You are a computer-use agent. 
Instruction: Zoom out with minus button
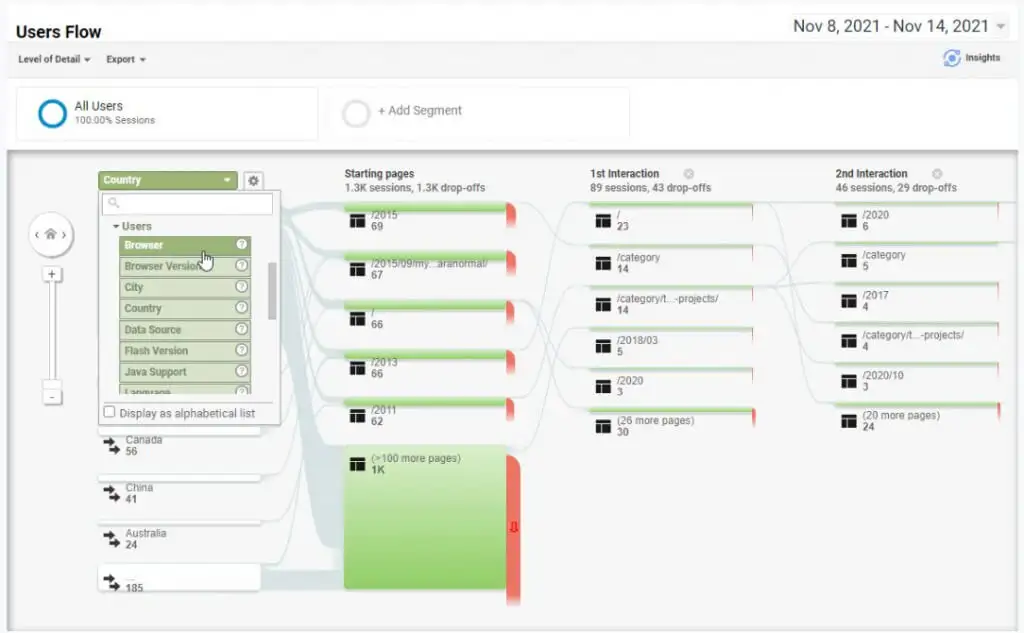[52, 397]
